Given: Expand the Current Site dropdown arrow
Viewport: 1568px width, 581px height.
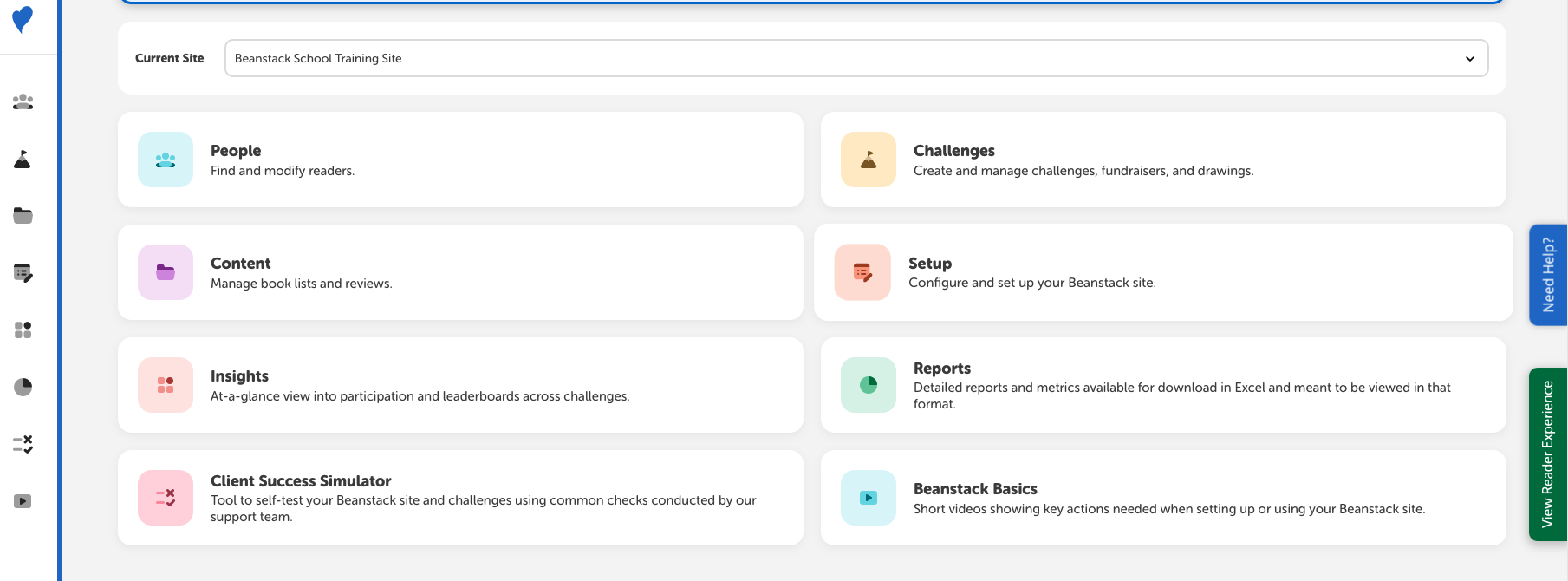Looking at the screenshot, I should click(x=1470, y=59).
